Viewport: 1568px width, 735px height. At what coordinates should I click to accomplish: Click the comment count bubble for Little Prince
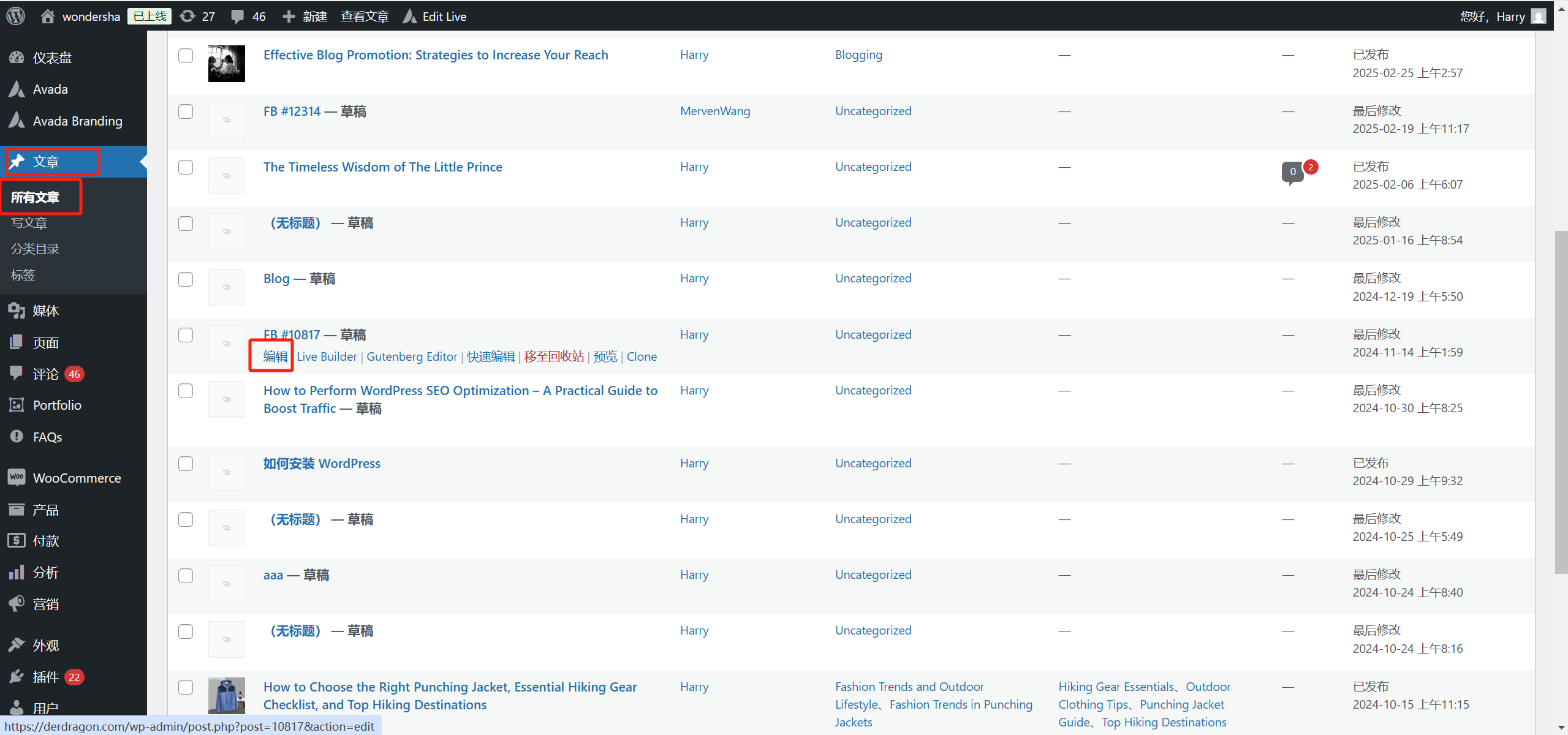1292,172
